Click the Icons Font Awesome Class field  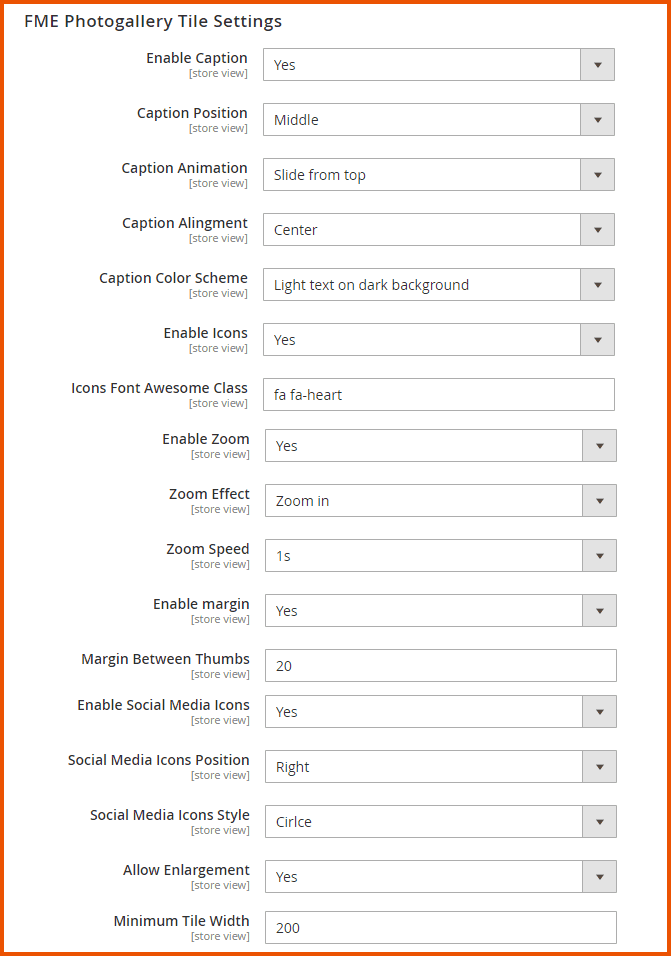tap(438, 395)
